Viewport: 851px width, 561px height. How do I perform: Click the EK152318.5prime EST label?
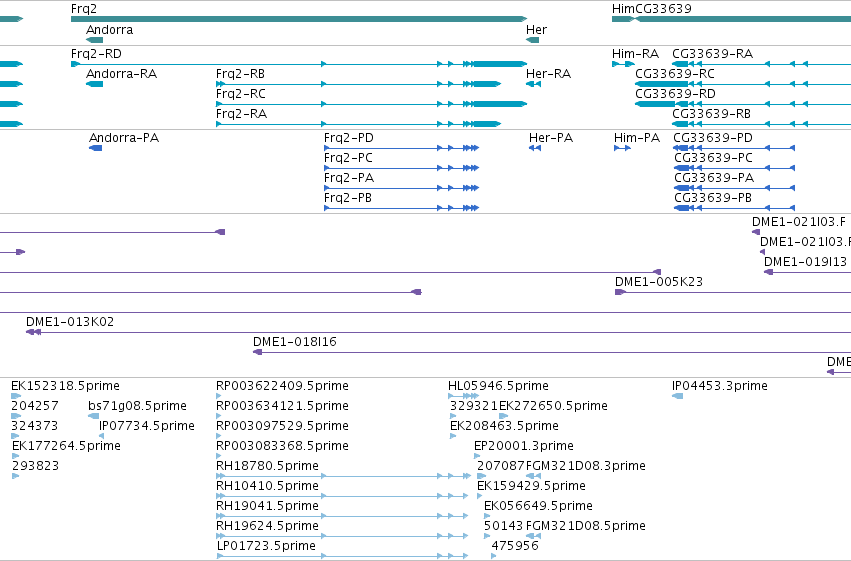65,386
